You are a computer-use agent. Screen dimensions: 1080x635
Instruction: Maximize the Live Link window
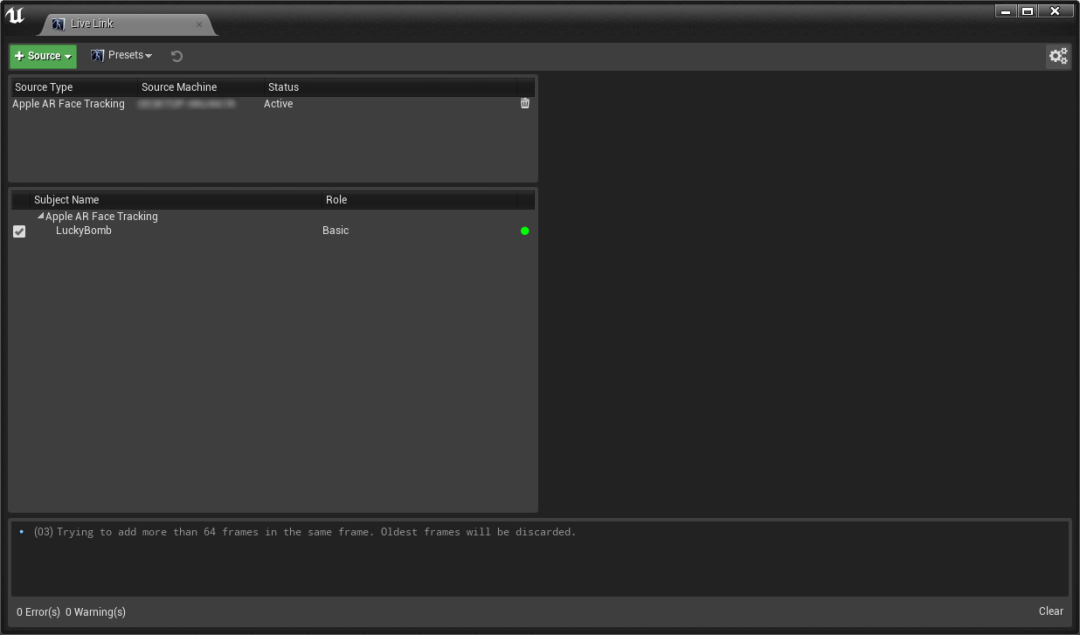[1027, 11]
